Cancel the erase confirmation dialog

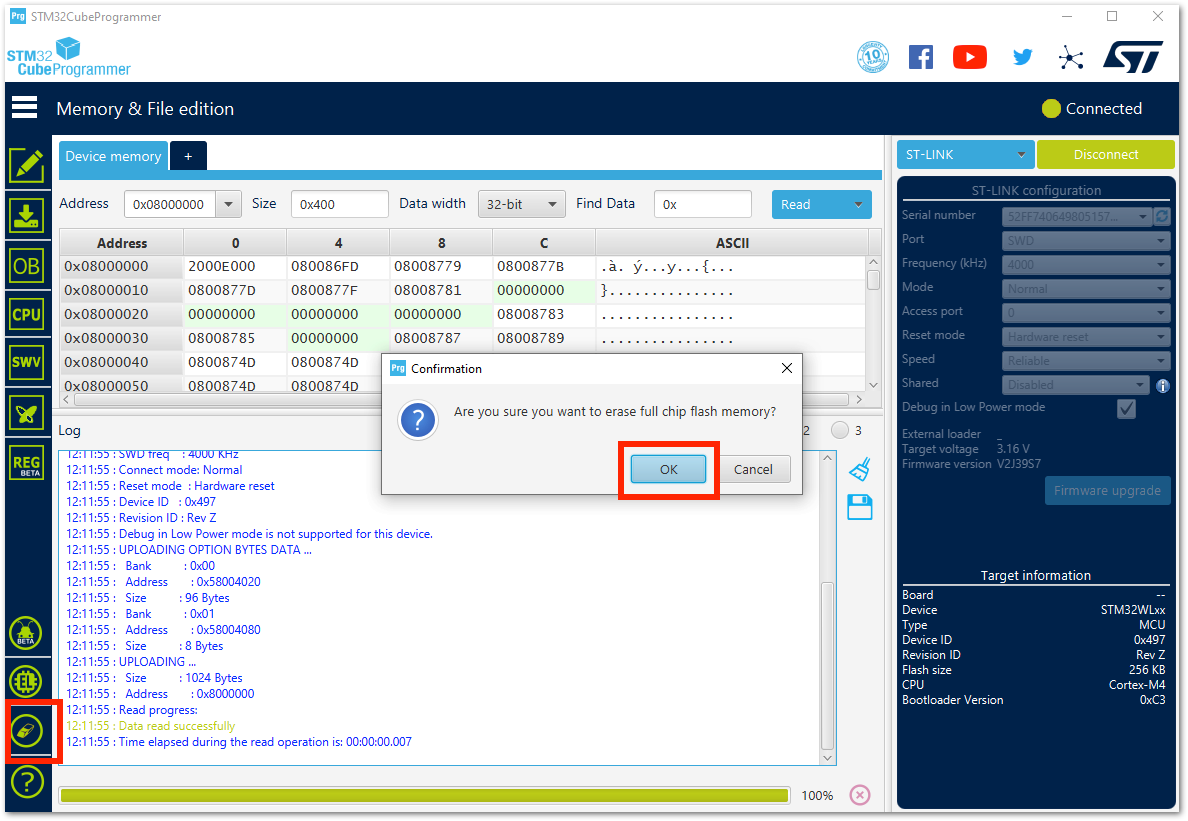pyautogui.click(x=753, y=470)
